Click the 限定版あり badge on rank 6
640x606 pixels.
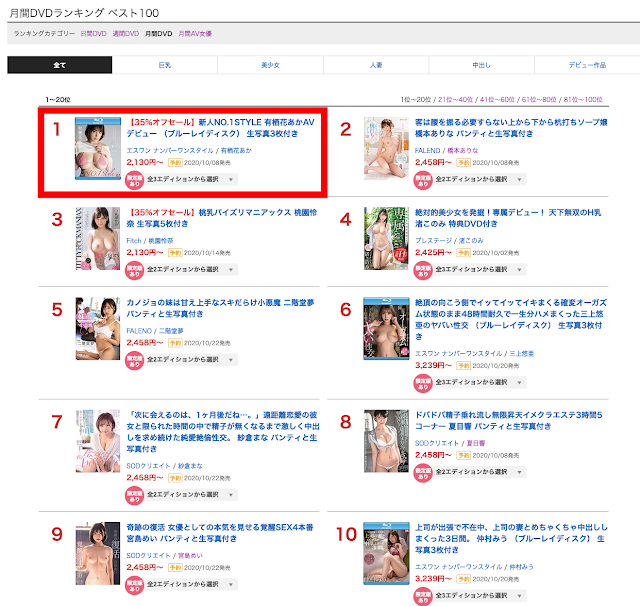pyautogui.click(x=423, y=384)
